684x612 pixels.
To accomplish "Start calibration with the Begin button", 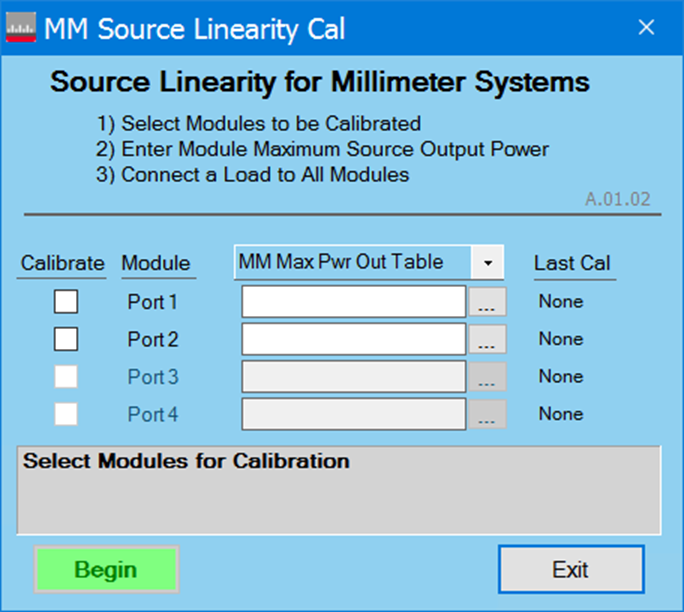I will pyautogui.click(x=106, y=570).
